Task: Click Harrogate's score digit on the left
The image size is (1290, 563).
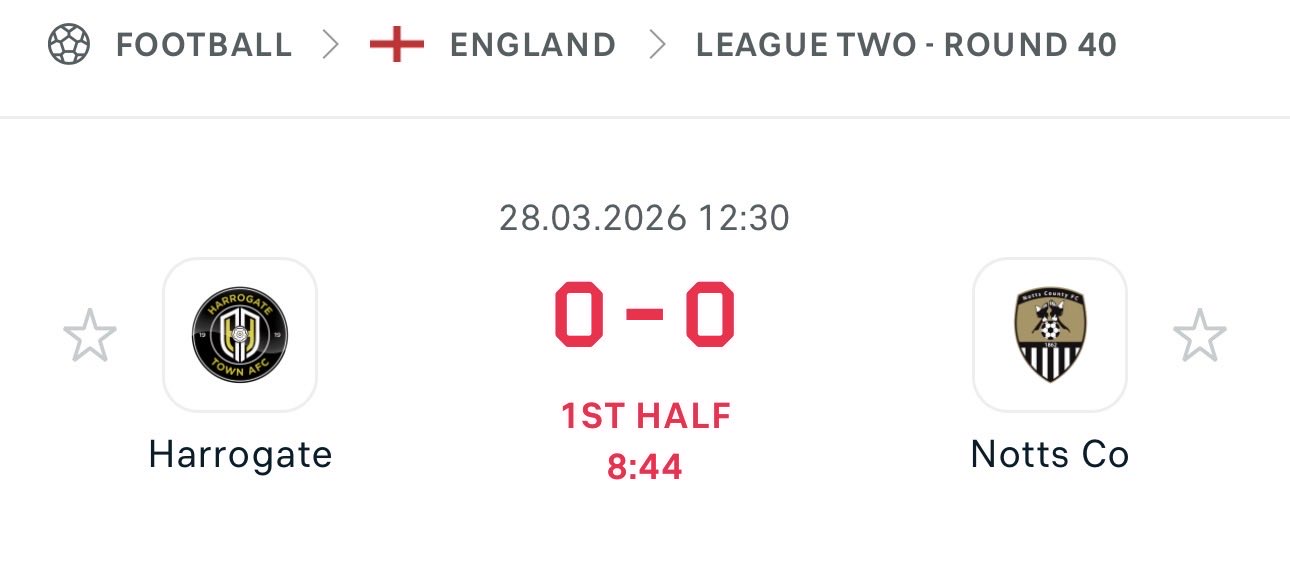Action: point(580,314)
